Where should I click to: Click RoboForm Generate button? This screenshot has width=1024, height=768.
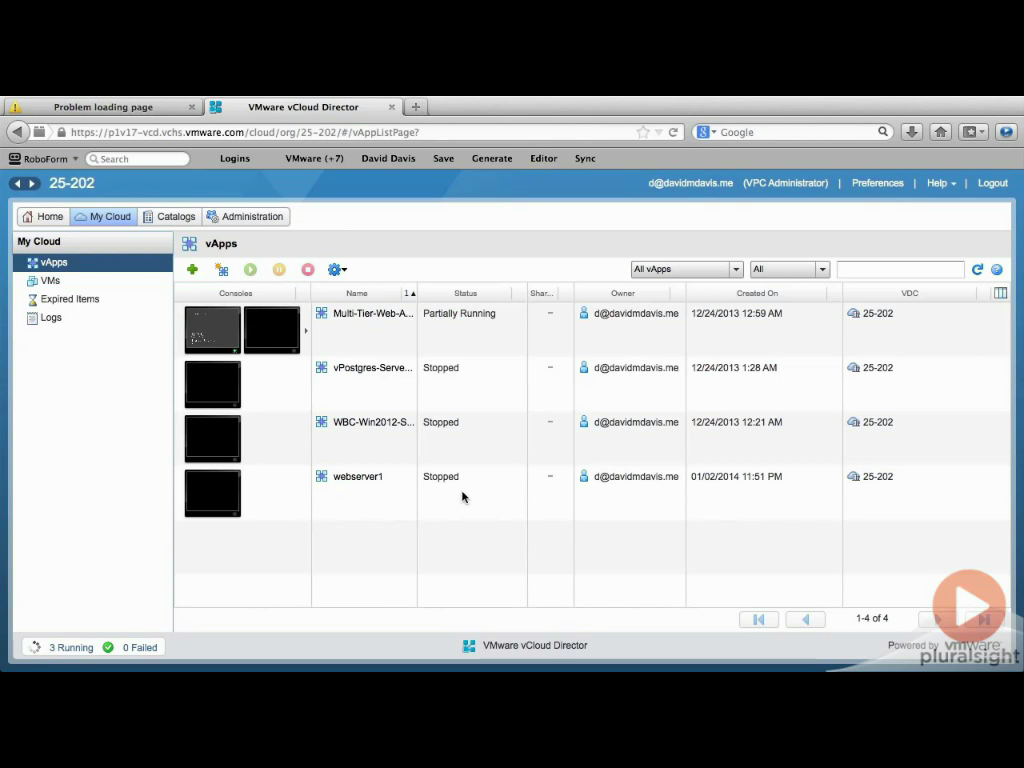[492, 159]
